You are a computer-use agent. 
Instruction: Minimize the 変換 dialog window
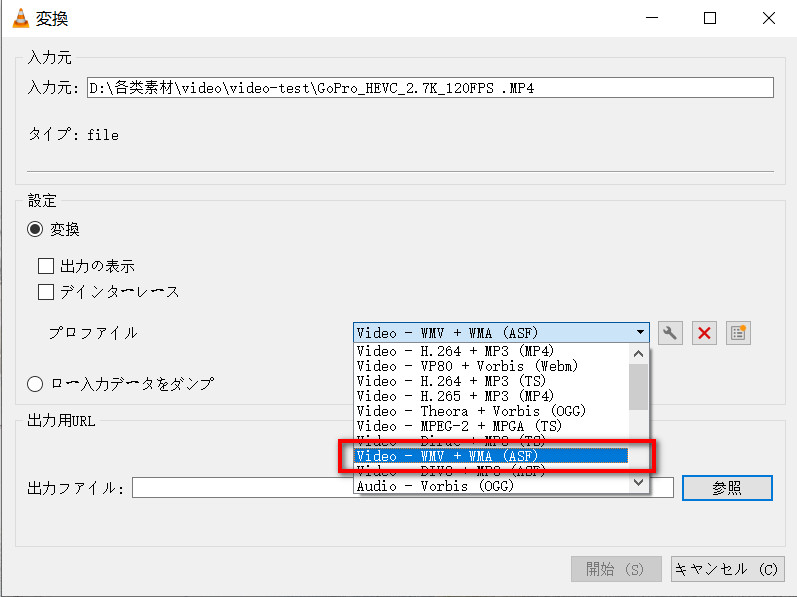point(652,18)
